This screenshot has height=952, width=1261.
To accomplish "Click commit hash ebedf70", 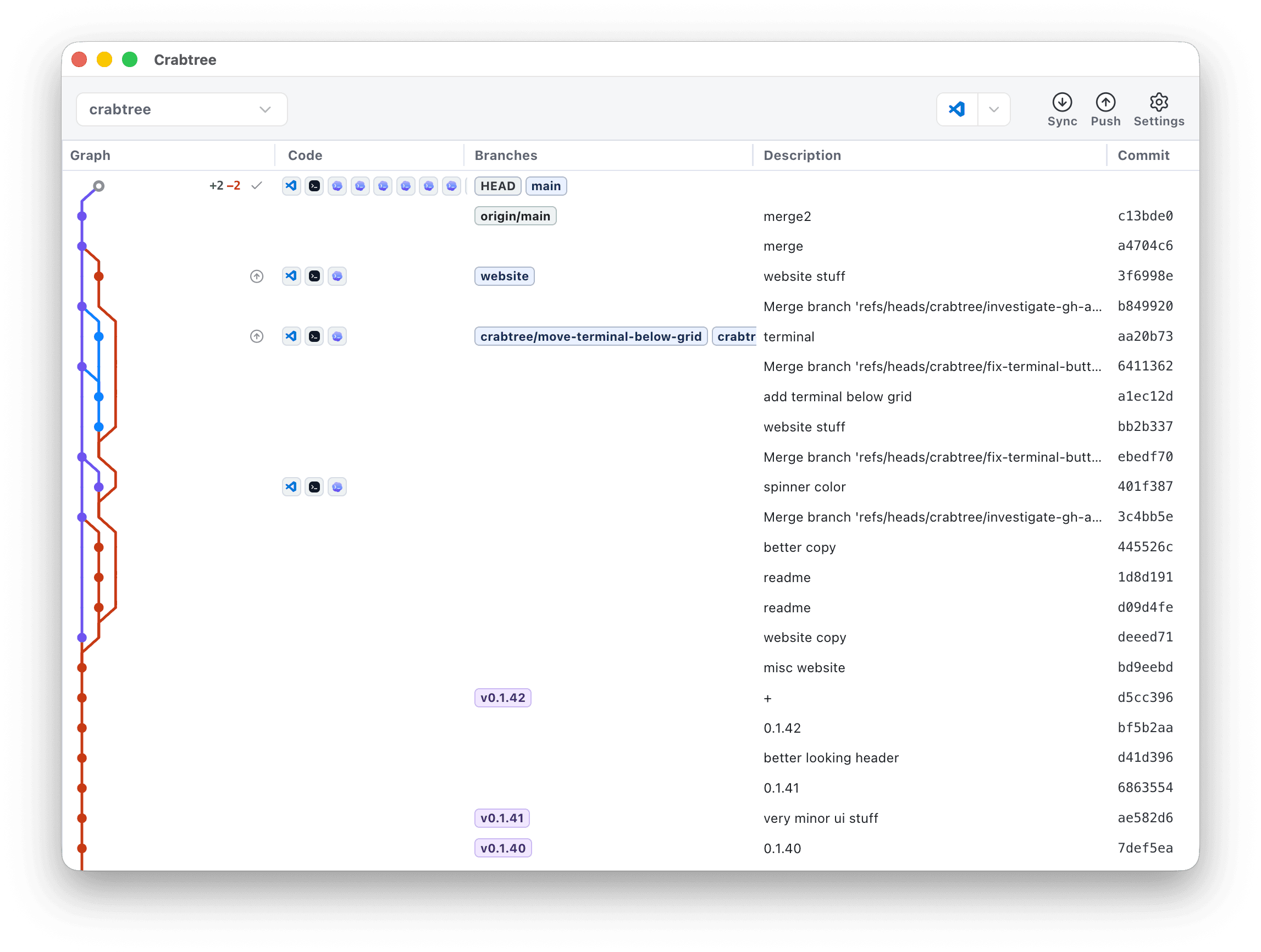I will coord(1144,457).
